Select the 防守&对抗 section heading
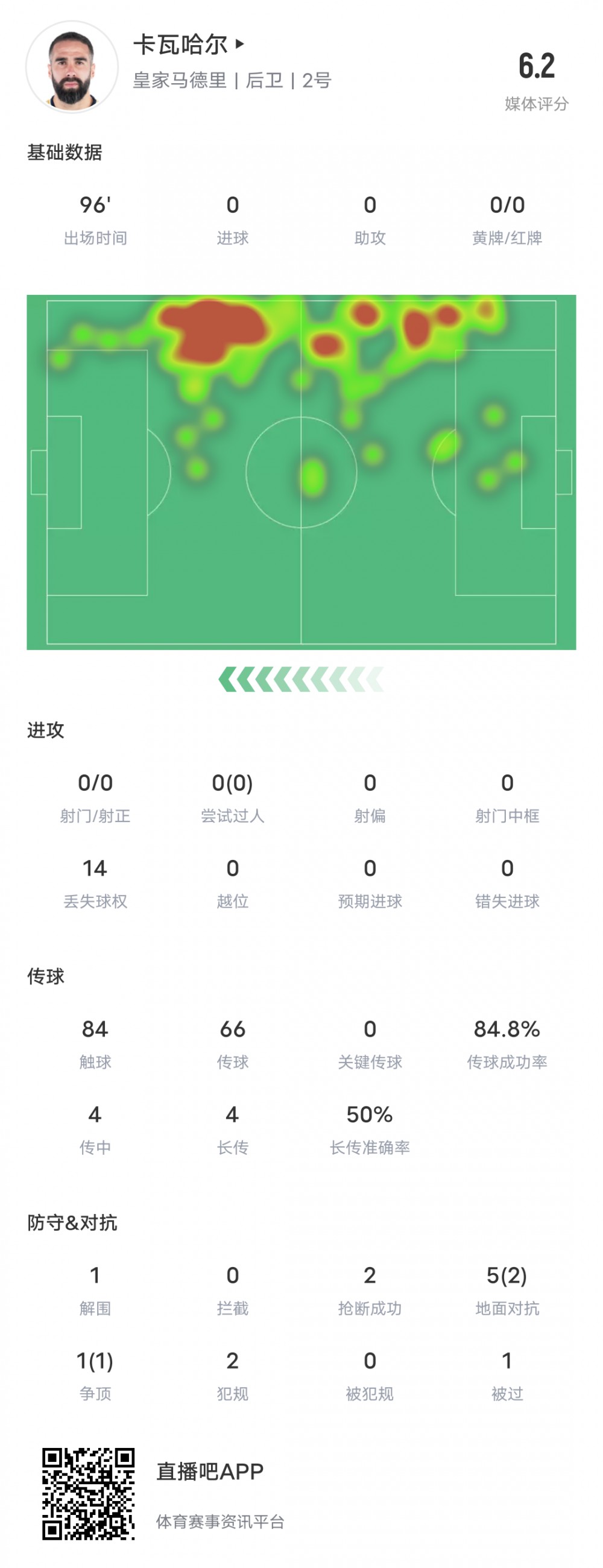The width and height of the screenshot is (603, 1568). pos(72,1222)
